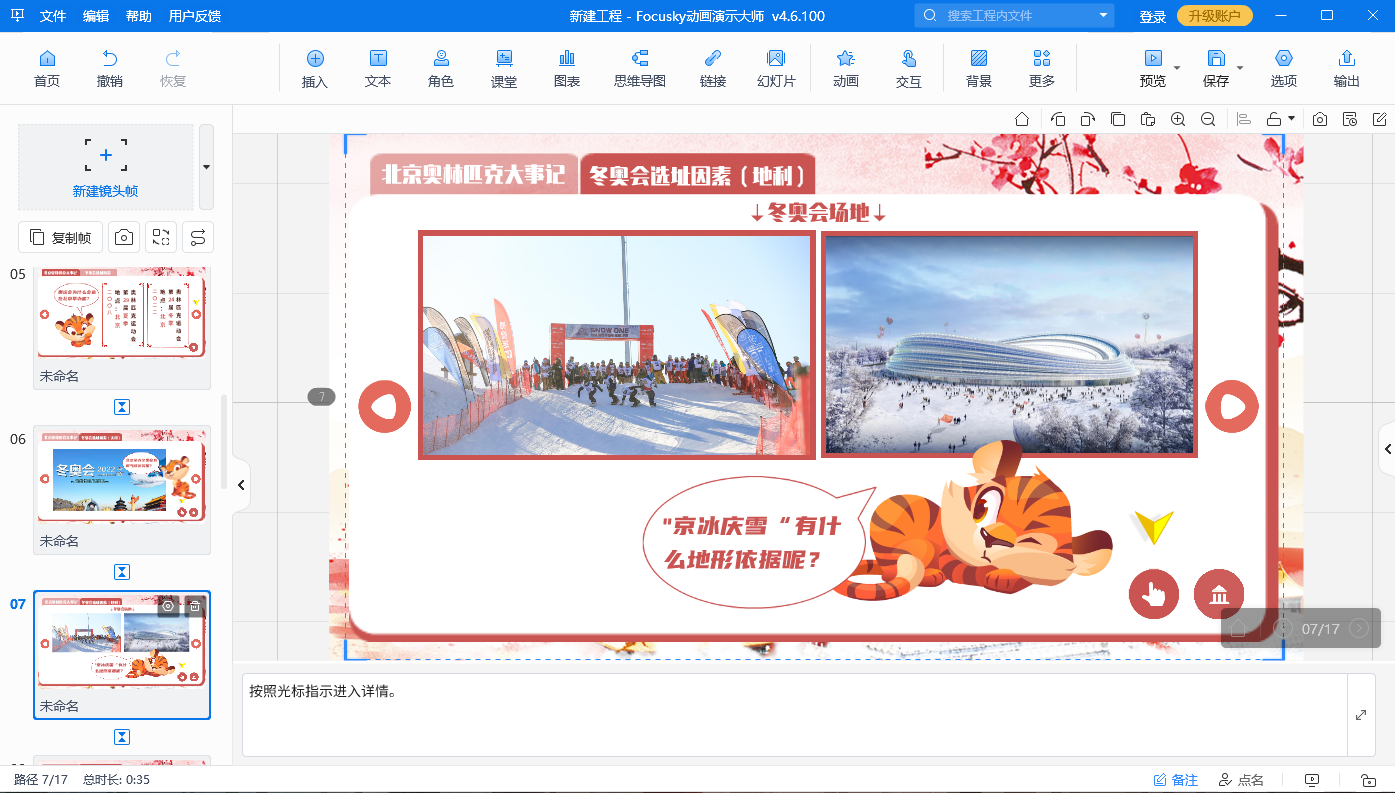Click canvas home view icon

click(1022, 119)
